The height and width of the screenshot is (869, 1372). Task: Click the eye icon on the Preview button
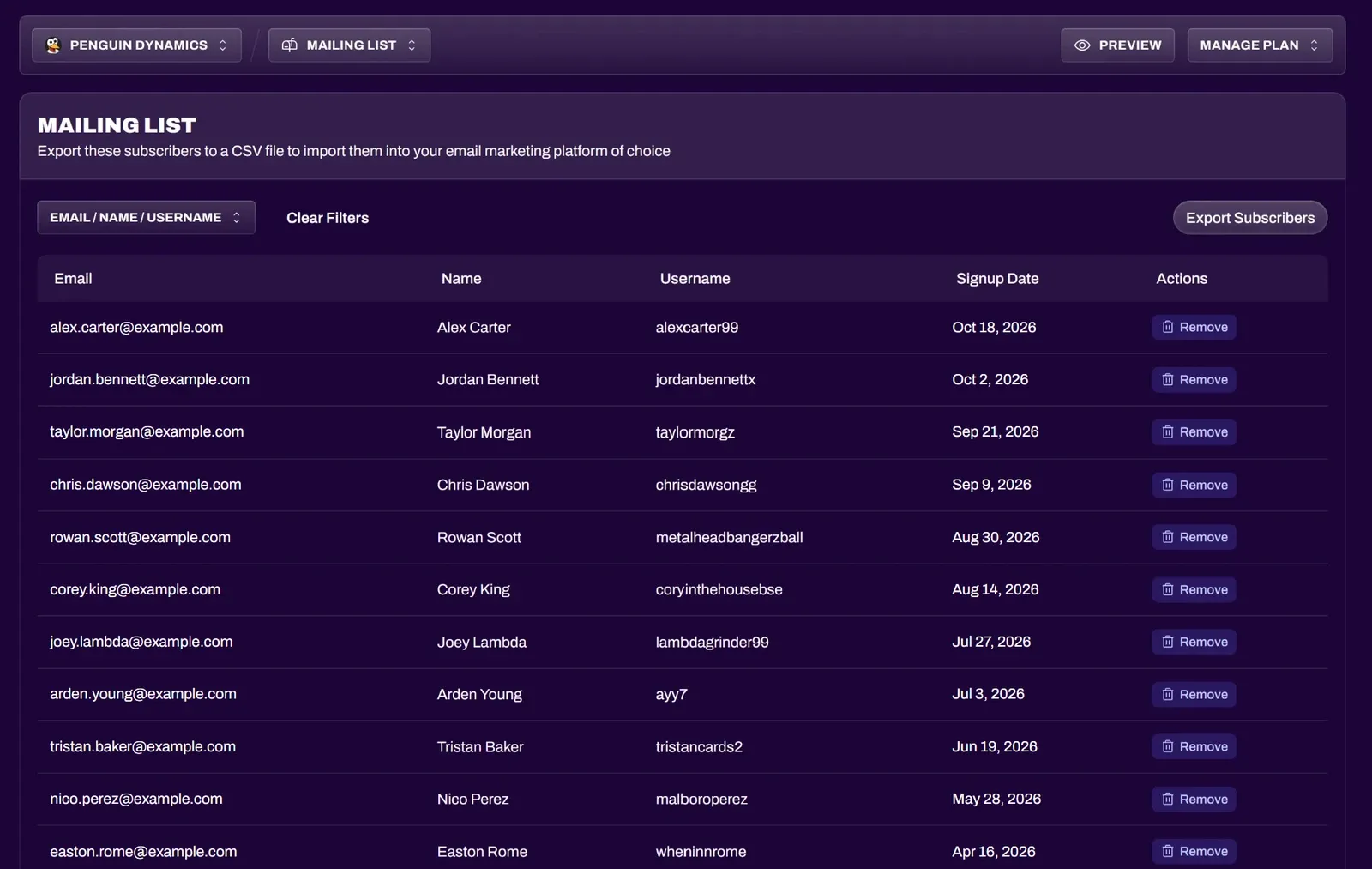click(1082, 45)
